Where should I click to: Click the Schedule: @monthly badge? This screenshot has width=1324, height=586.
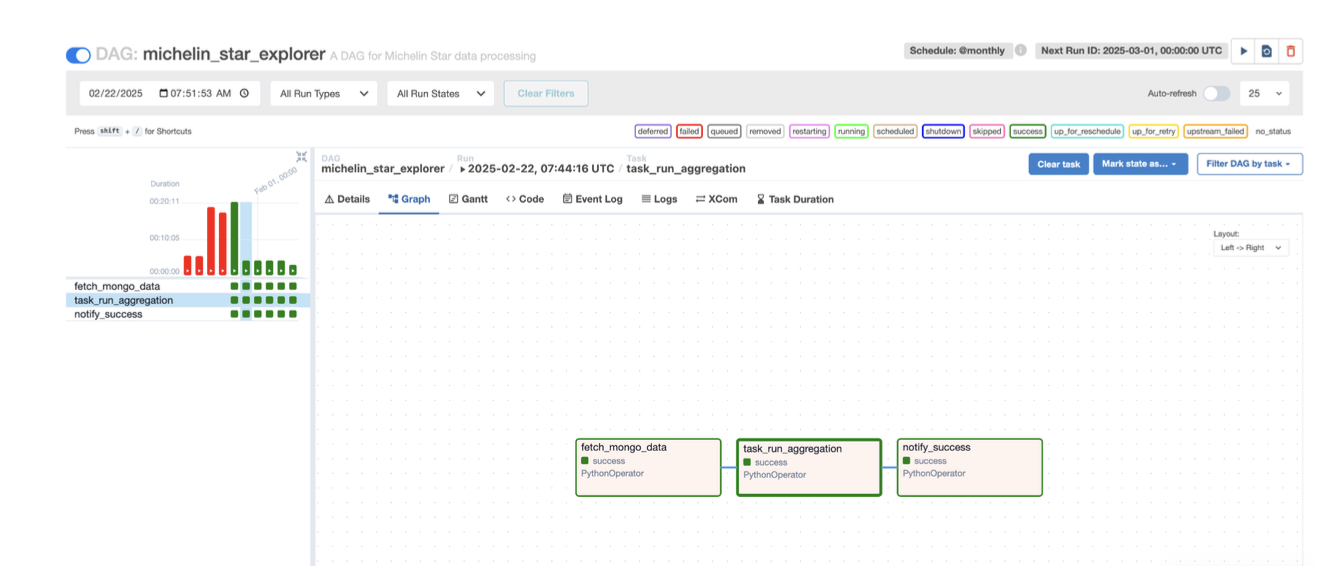957,50
